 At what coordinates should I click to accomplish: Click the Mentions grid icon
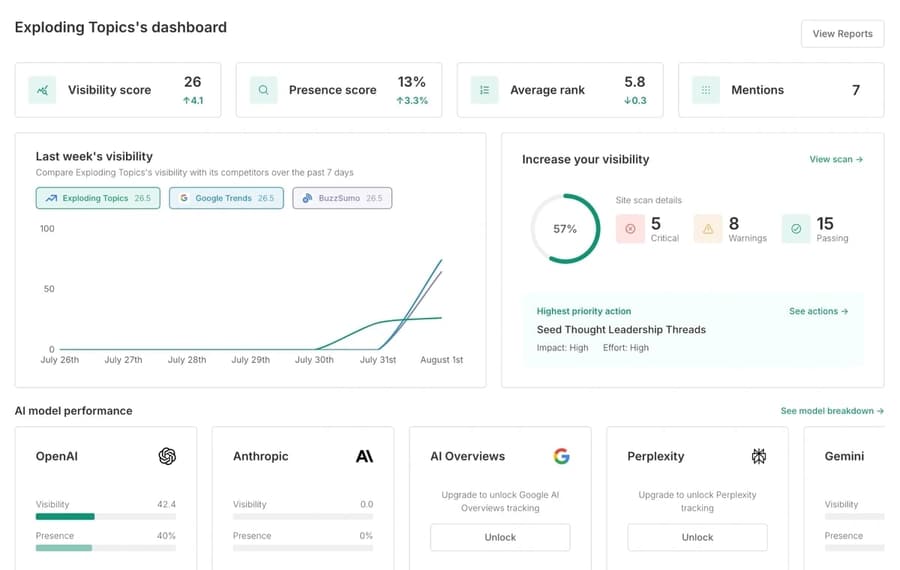[x=706, y=90]
